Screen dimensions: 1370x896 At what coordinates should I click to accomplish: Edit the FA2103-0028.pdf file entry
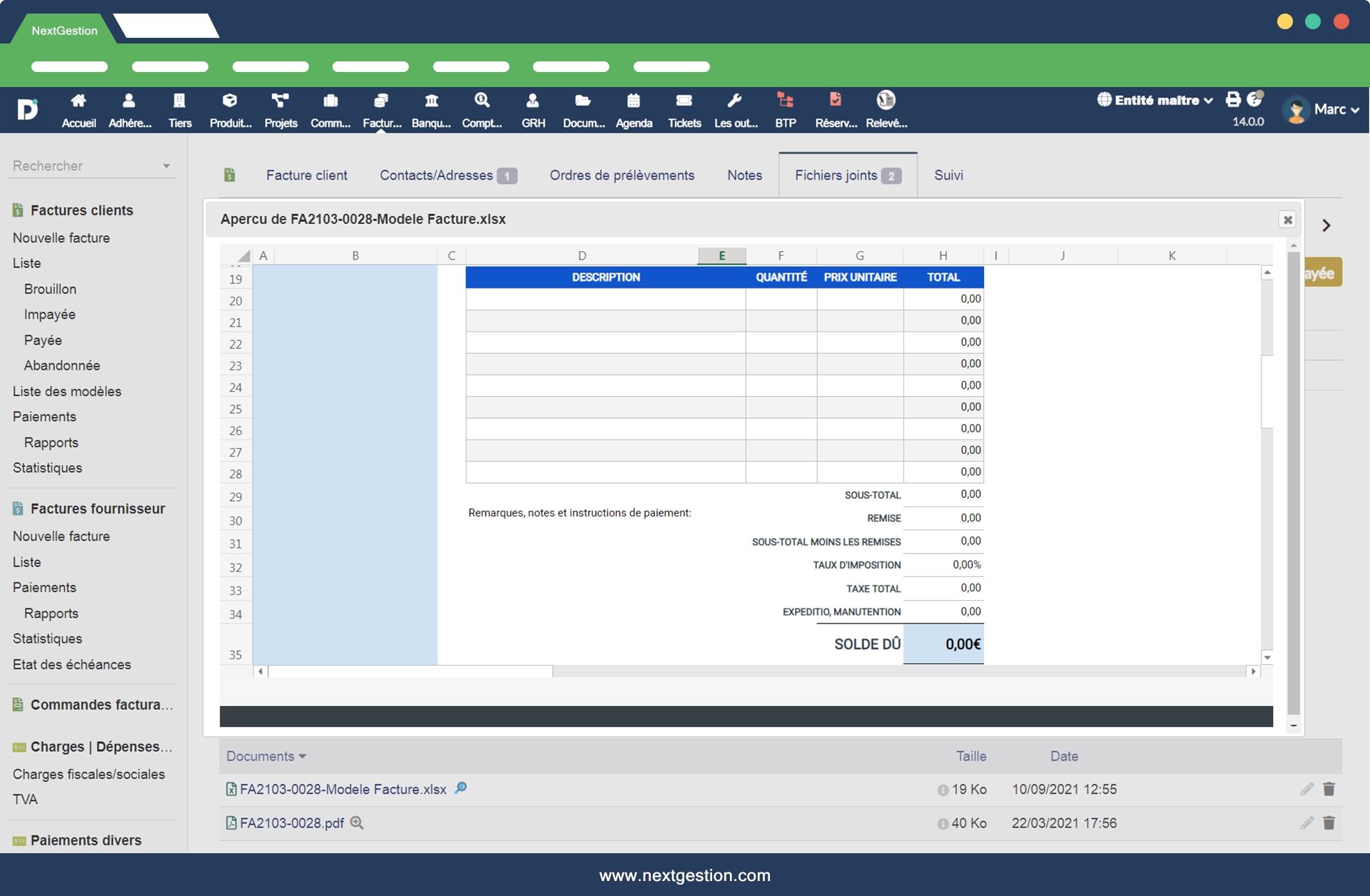point(1306,823)
